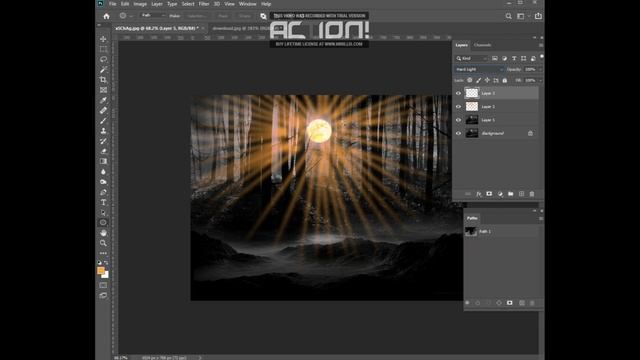
Task: Select the Lasso tool
Action: coord(103,60)
